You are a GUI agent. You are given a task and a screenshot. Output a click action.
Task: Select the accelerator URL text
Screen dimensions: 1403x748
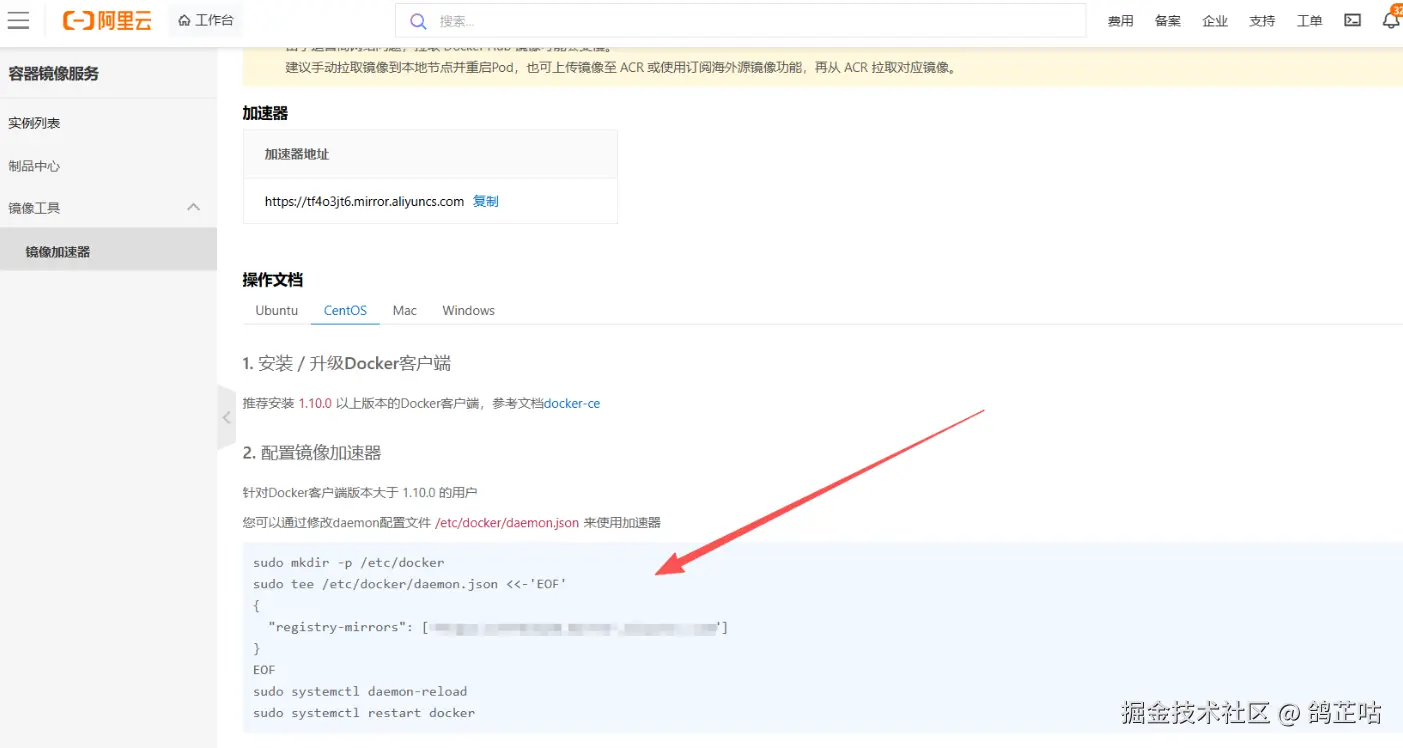coord(364,201)
